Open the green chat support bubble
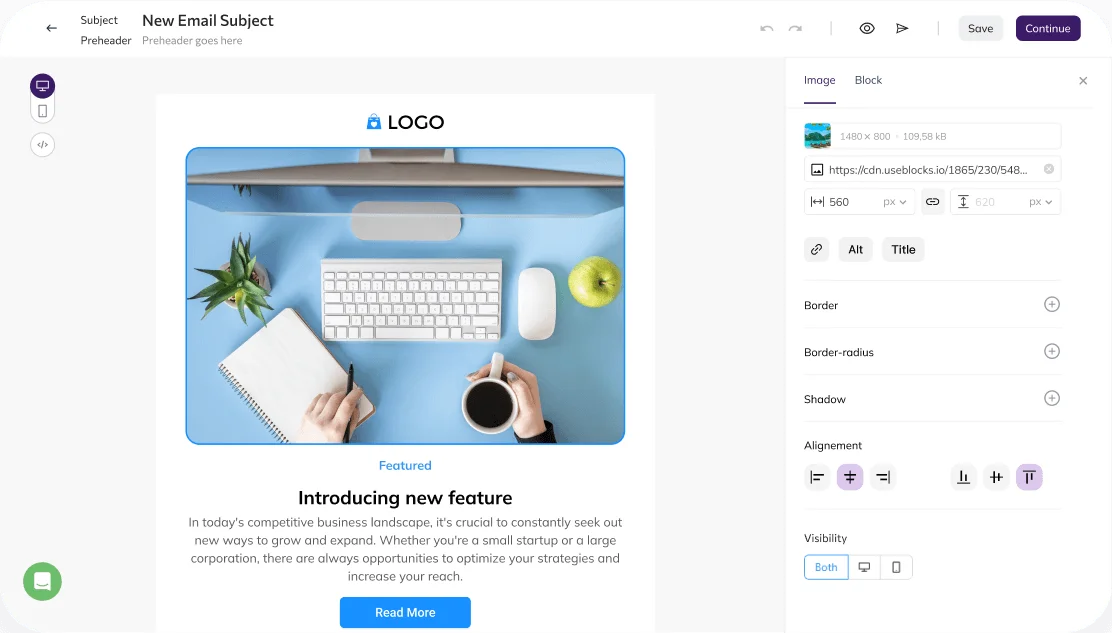Viewport: 1112px width, 633px height. point(43,581)
